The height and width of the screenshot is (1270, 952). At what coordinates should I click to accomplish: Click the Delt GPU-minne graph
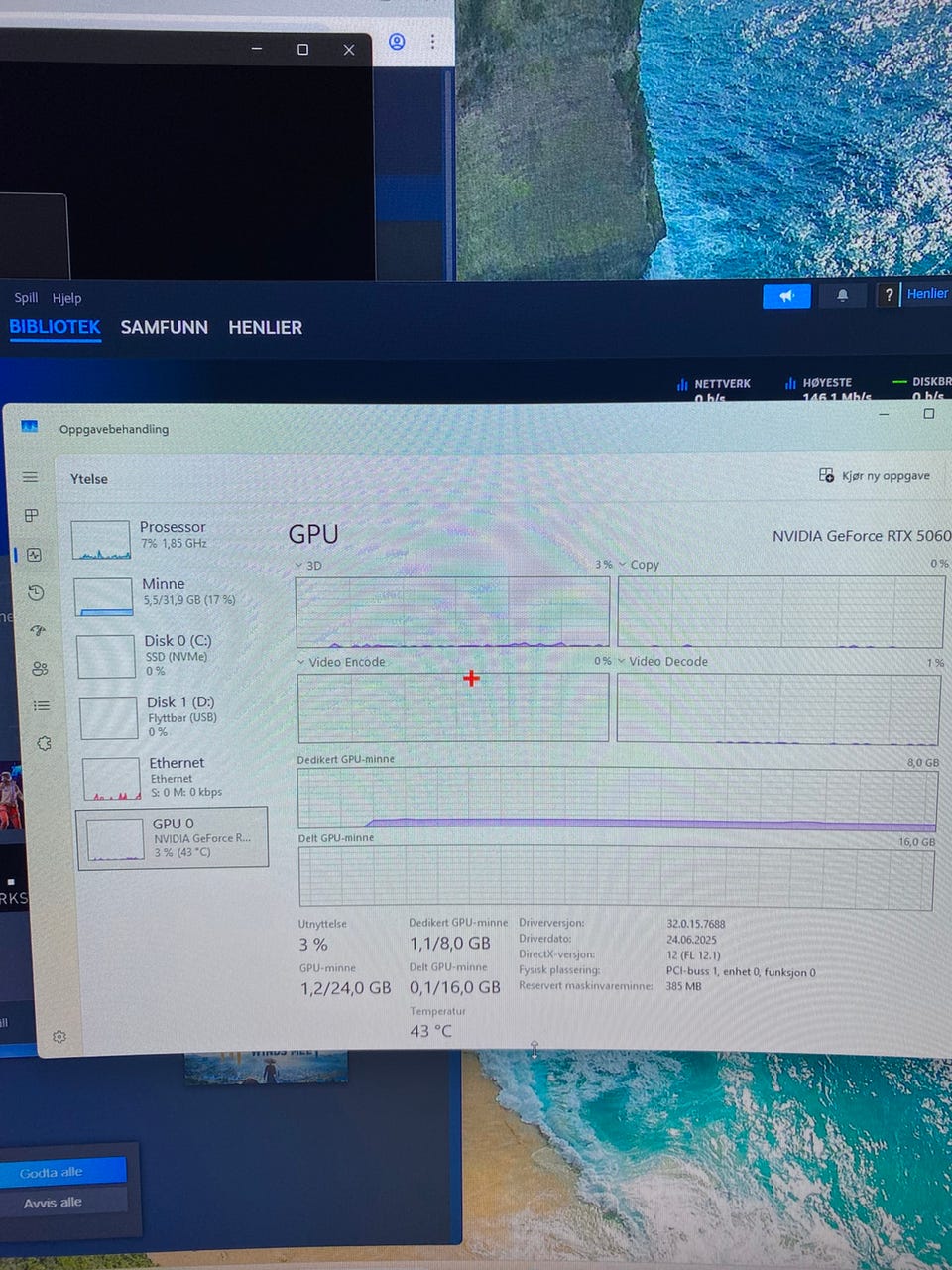[x=616, y=878]
